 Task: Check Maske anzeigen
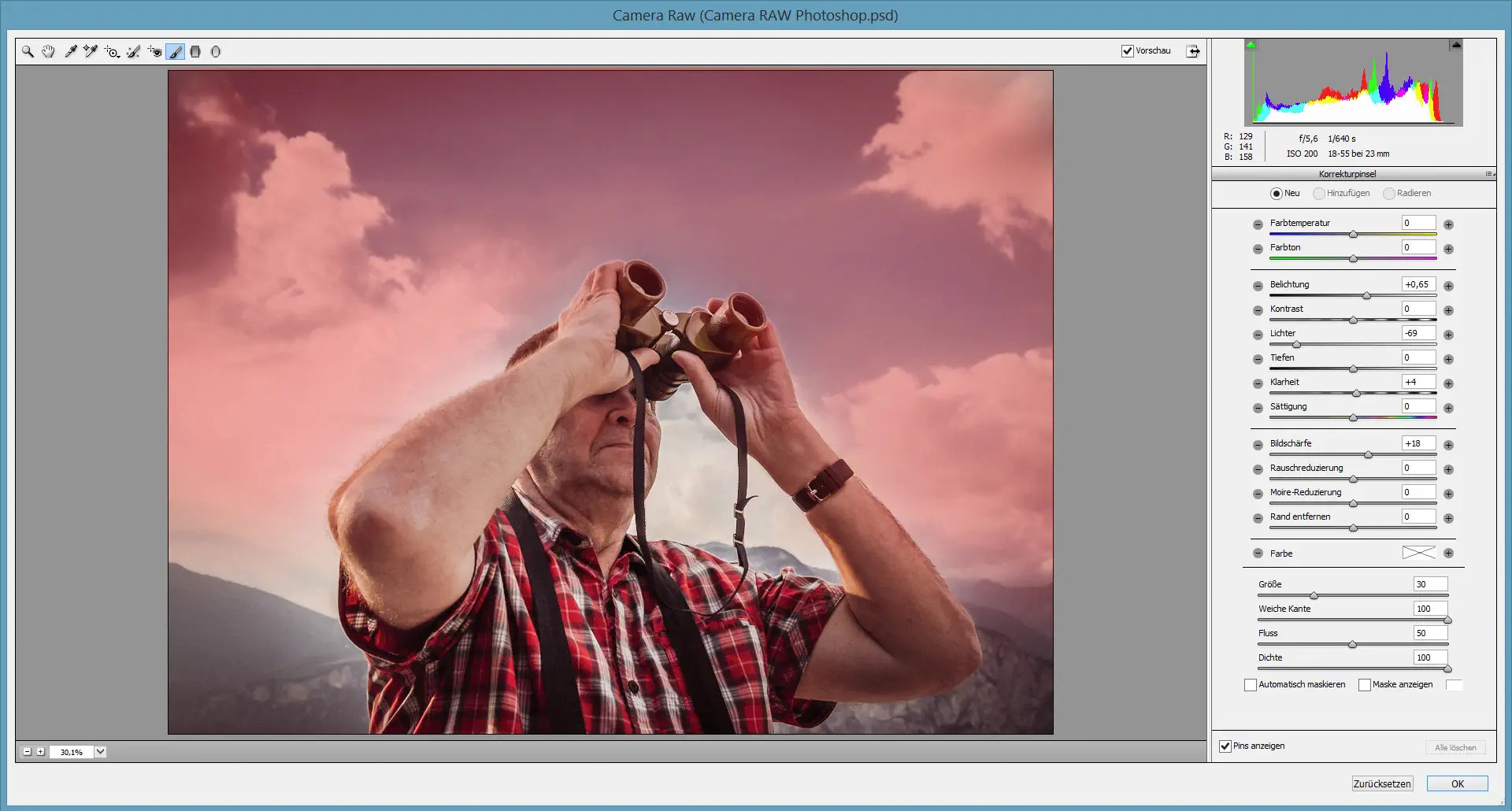coord(1366,684)
